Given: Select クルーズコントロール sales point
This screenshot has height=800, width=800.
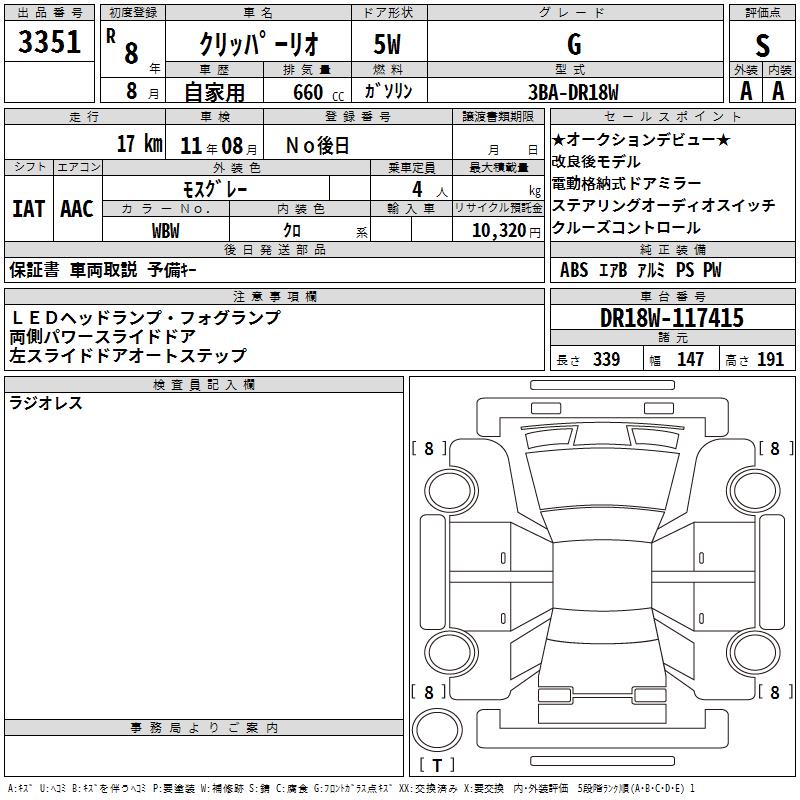Looking at the screenshot, I should 627,228.
